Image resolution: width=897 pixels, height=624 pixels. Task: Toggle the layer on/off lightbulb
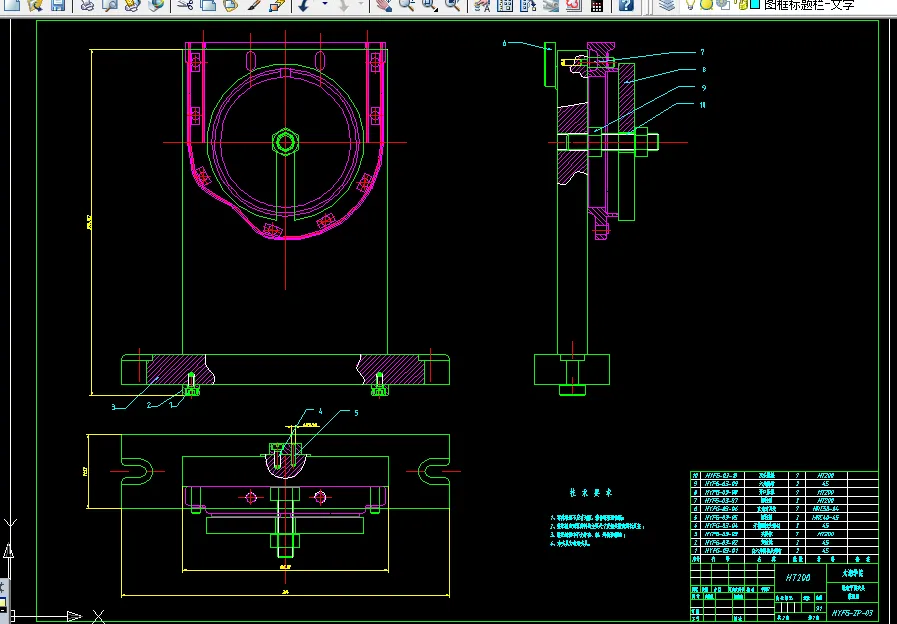691,5
